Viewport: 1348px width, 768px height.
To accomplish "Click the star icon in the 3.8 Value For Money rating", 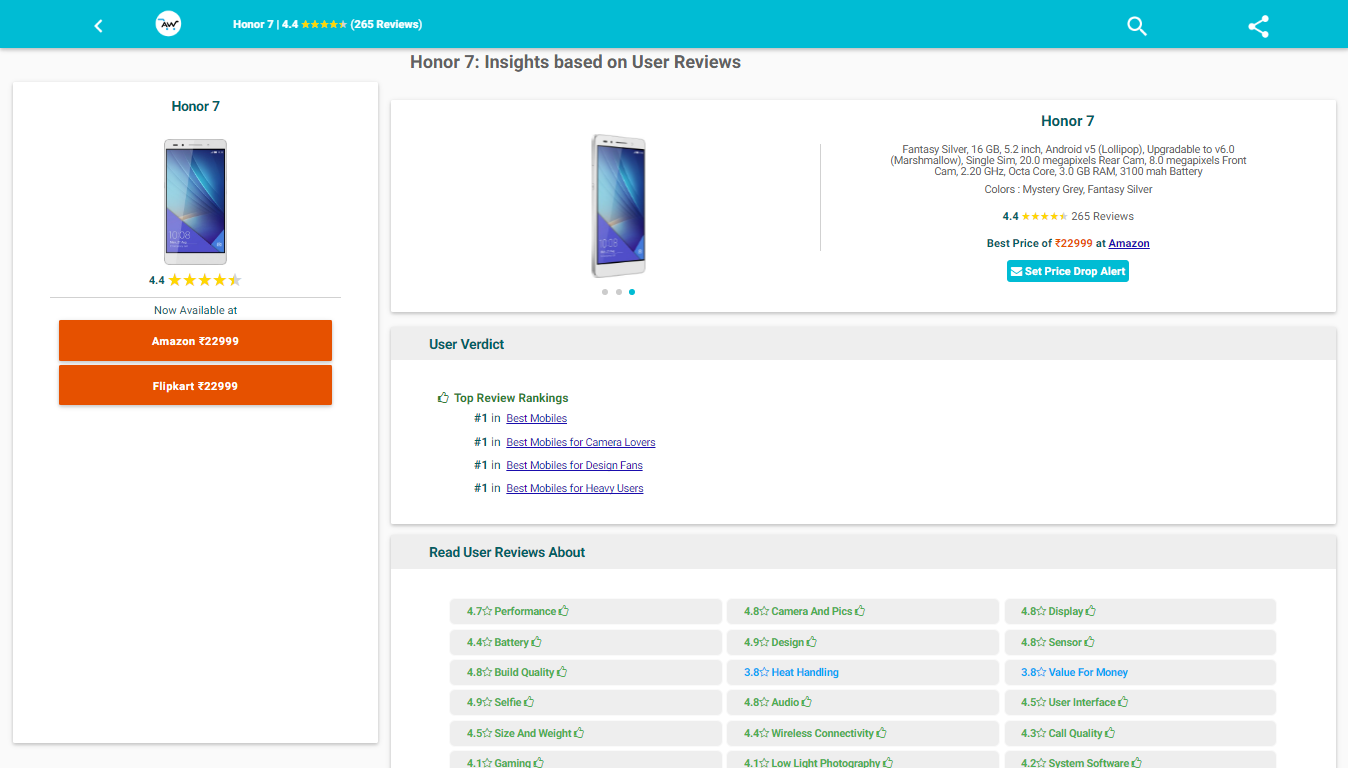I will point(1041,672).
